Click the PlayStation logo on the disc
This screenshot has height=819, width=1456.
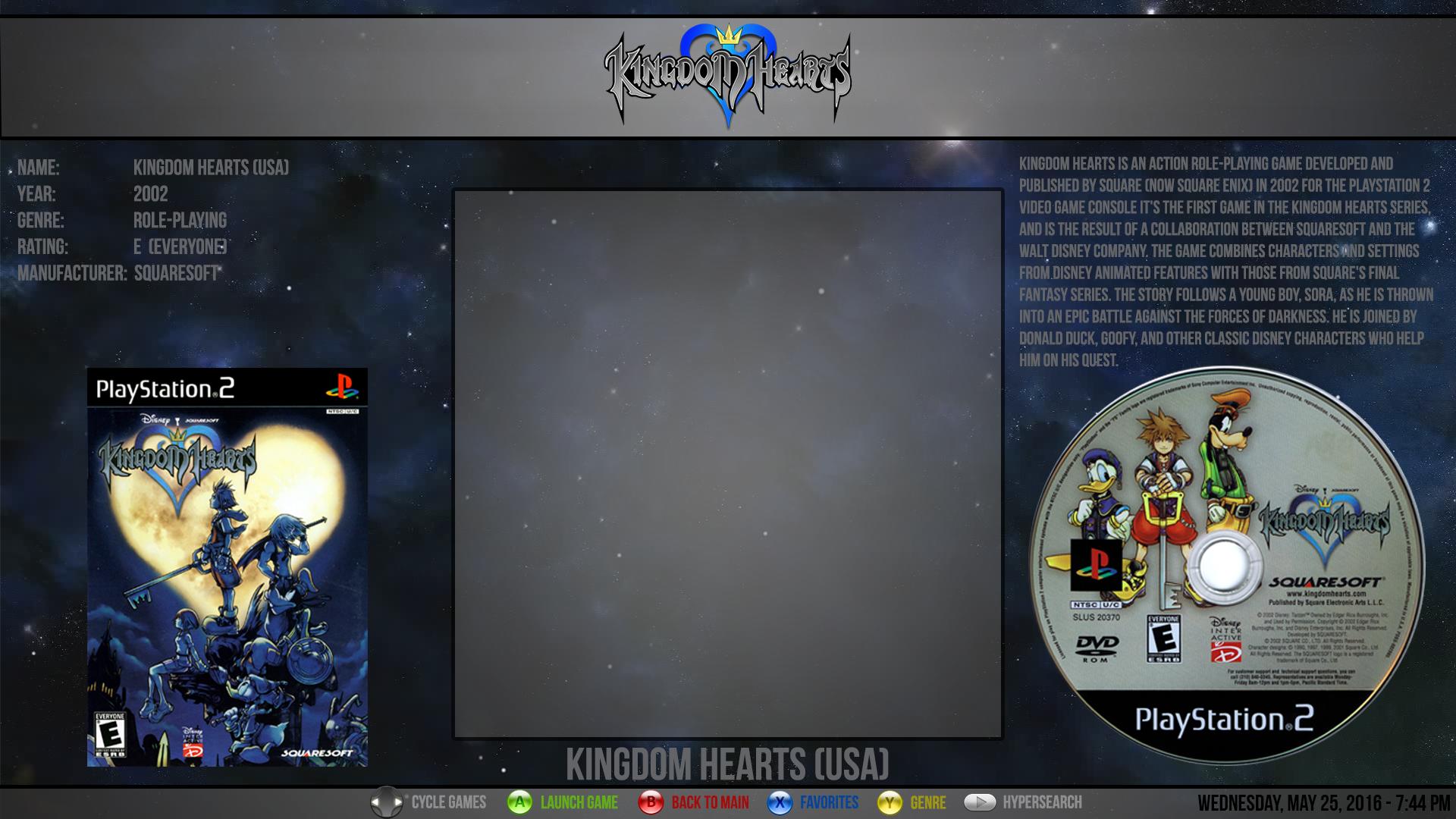tap(1096, 566)
